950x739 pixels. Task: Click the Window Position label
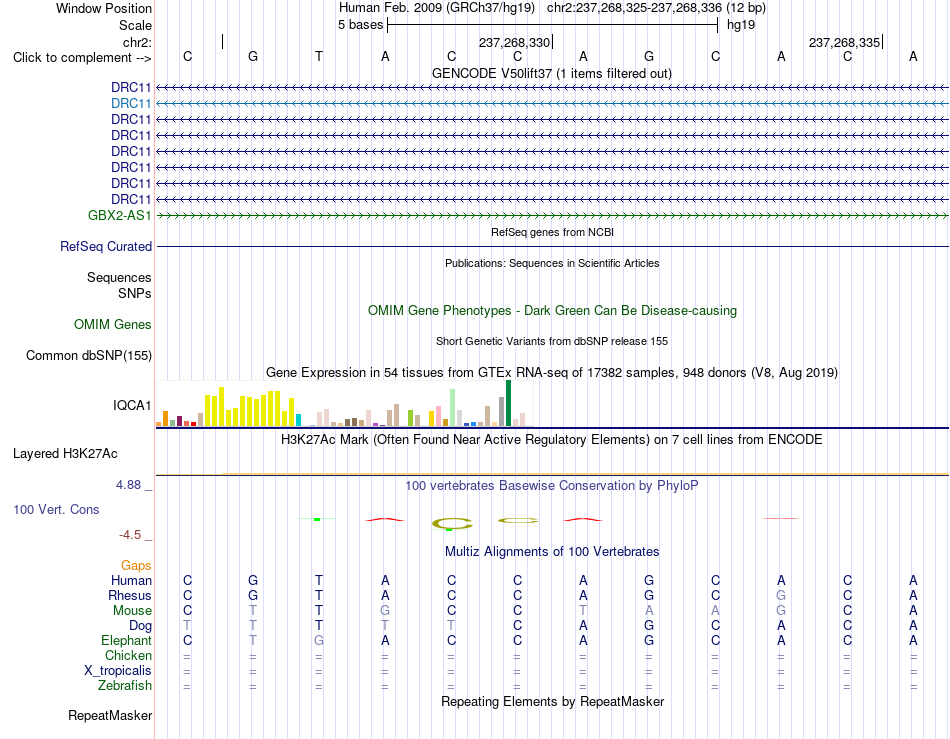point(104,8)
